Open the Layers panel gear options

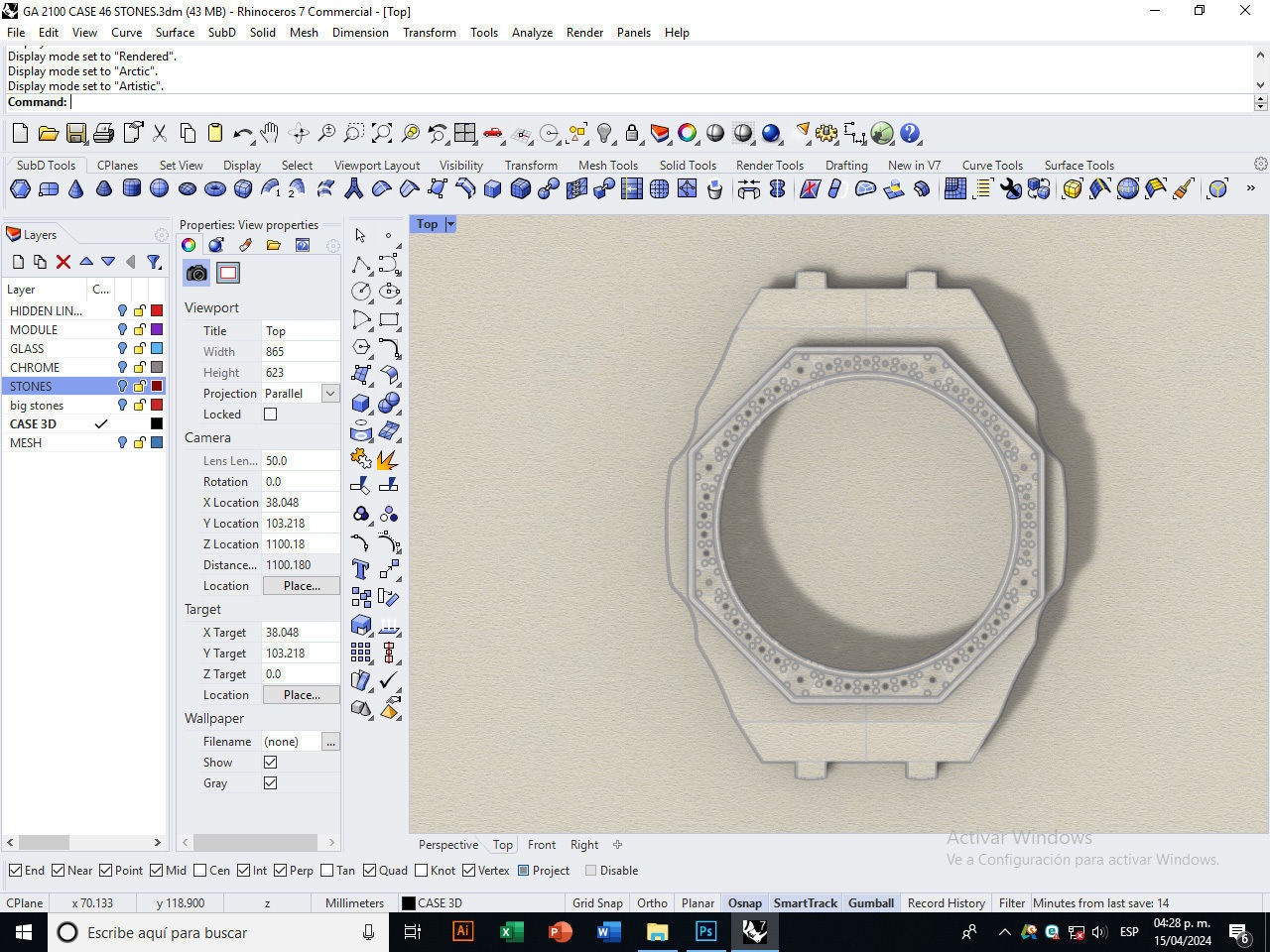[161, 235]
